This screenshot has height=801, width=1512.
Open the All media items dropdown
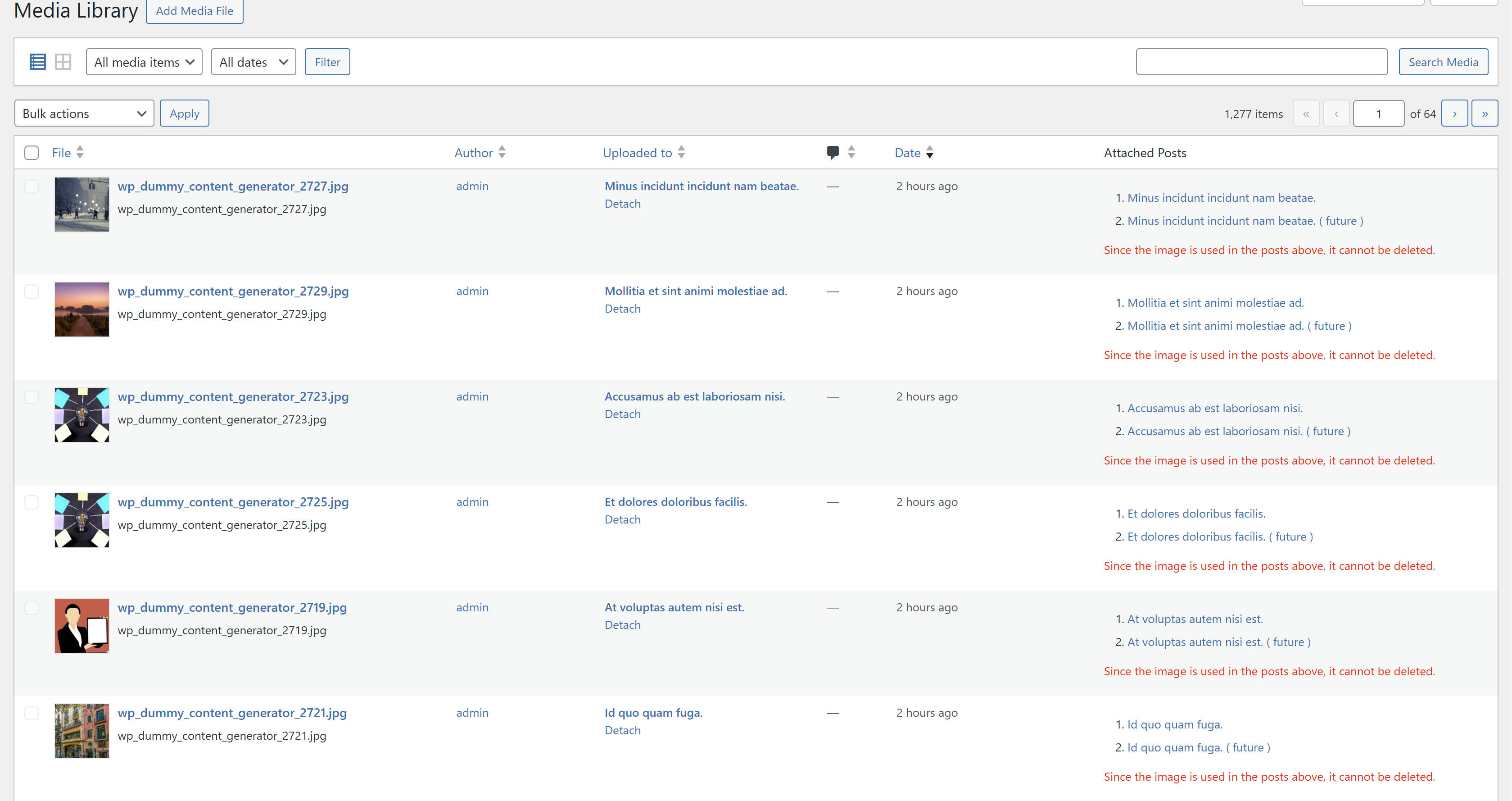tap(144, 62)
